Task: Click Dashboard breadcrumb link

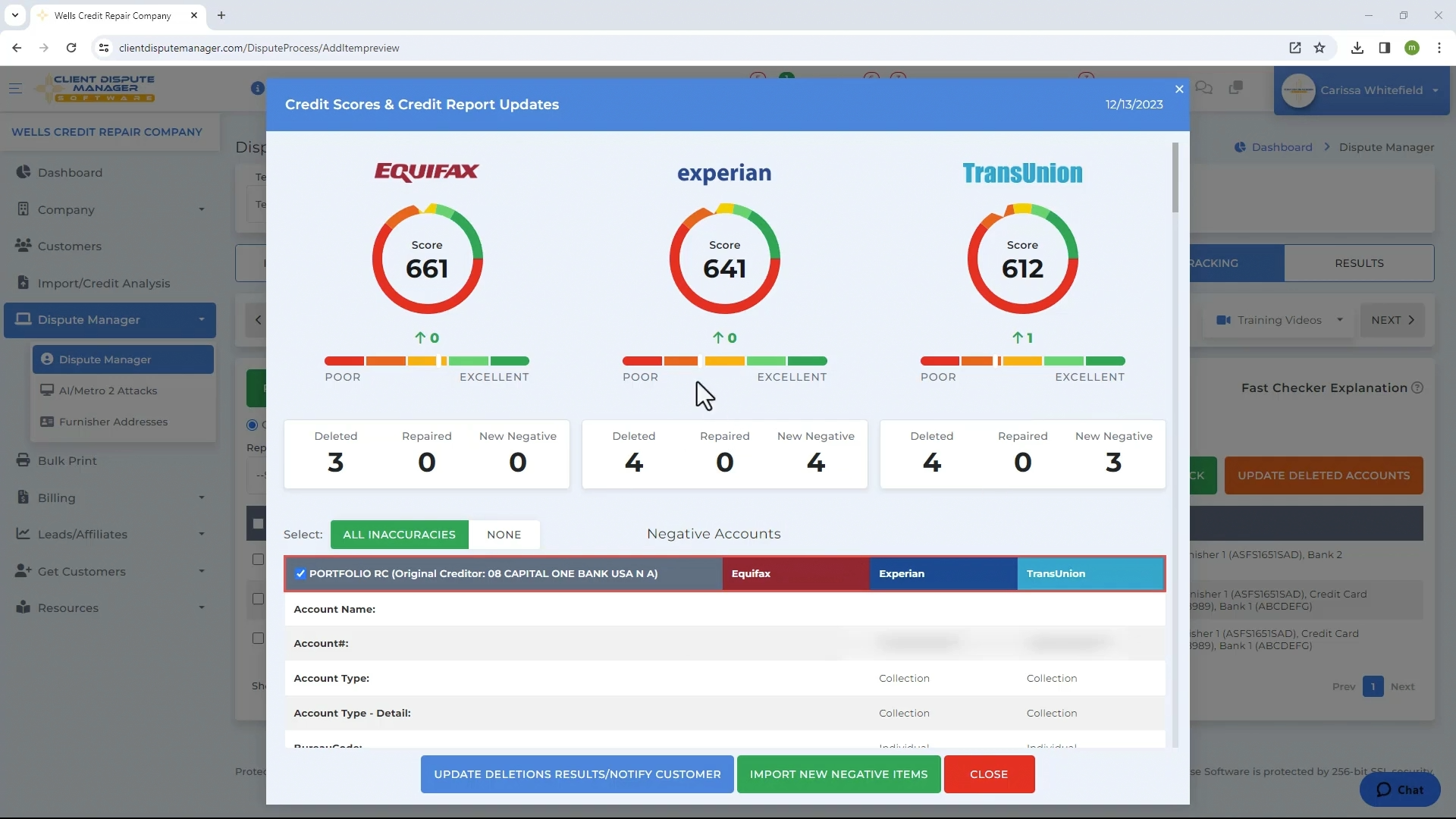Action: coord(1282,147)
